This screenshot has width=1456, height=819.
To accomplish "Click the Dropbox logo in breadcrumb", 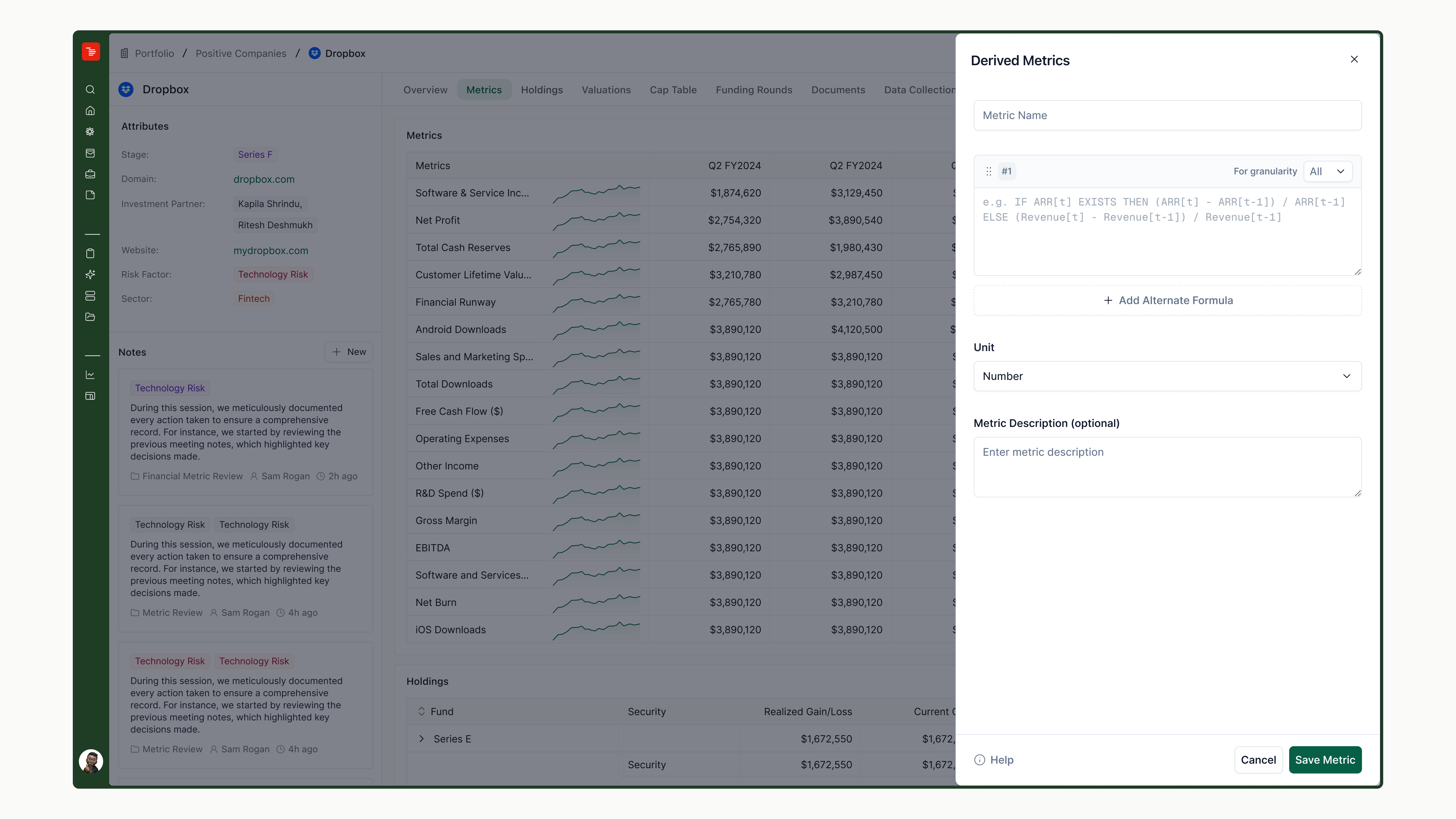I will tap(315, 53).
